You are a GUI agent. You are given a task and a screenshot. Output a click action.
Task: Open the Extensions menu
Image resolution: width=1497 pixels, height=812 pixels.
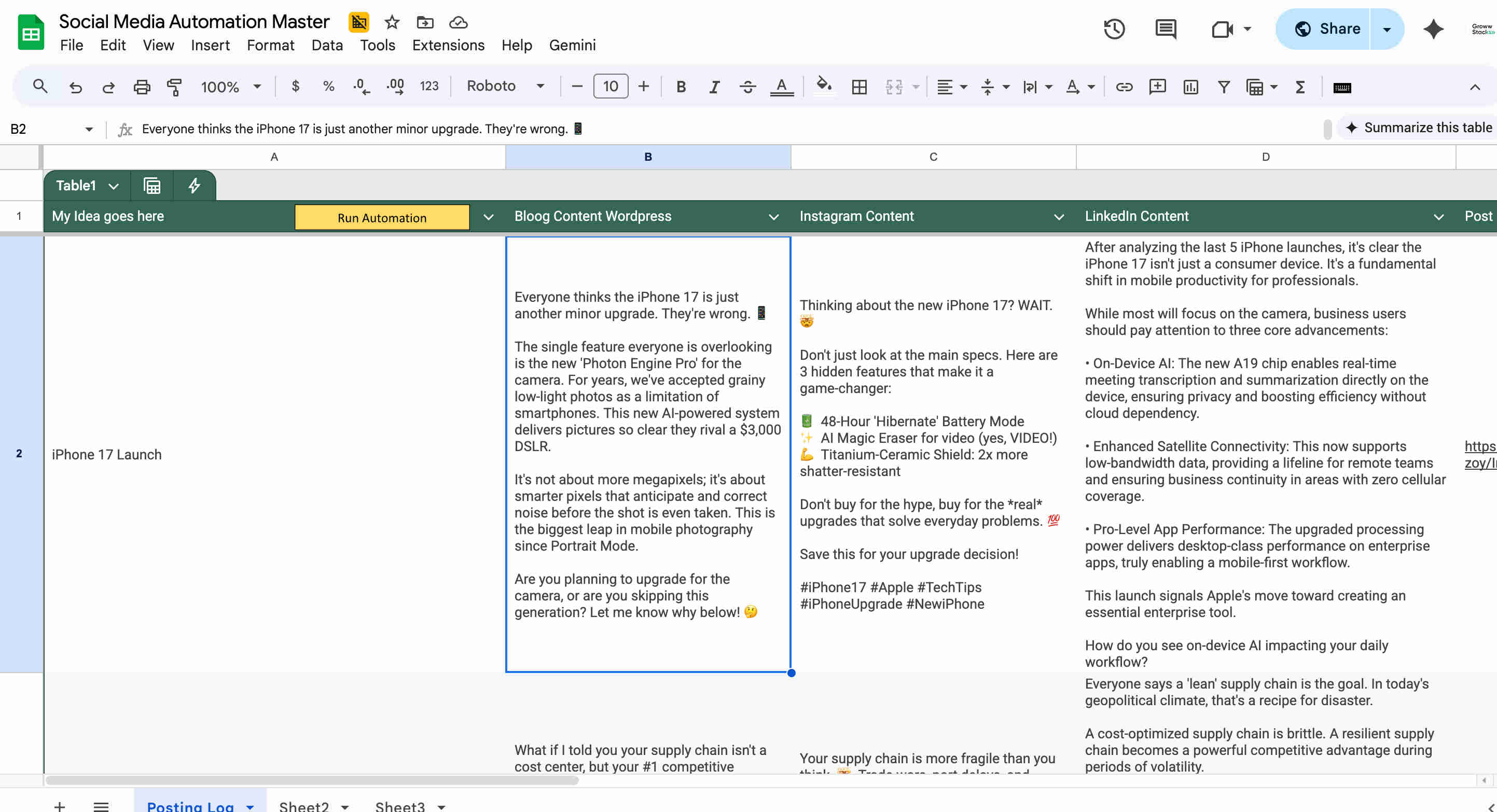tap(448, 45)
